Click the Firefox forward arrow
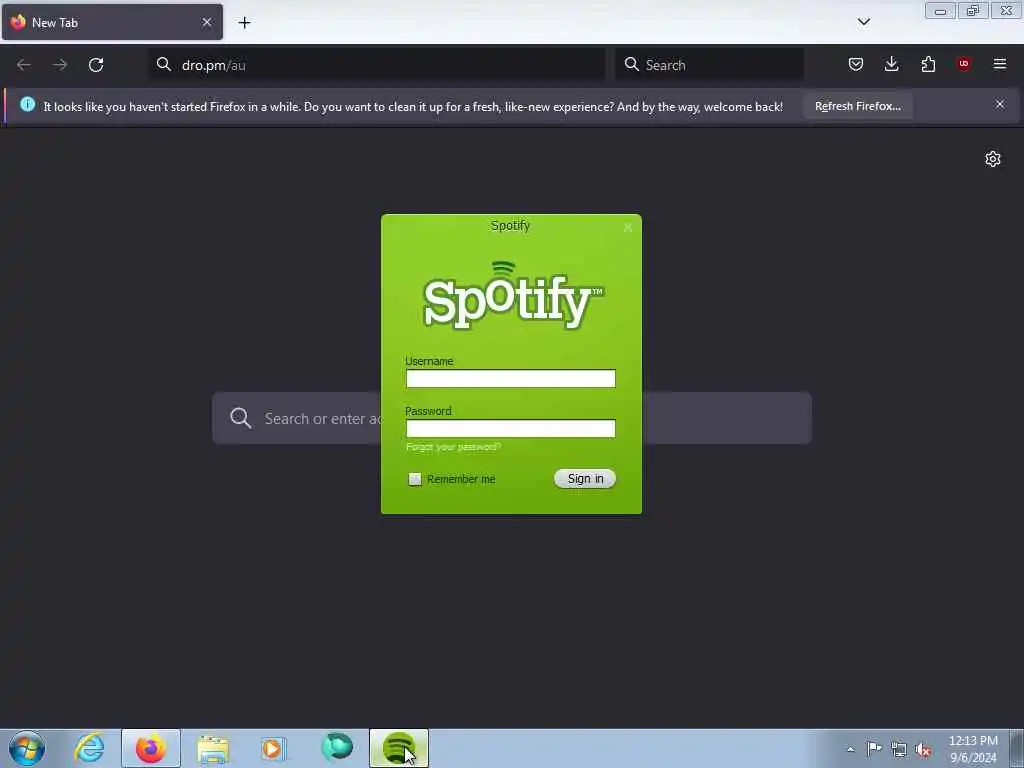This screenshot has width=1024, height=768. coord(60,65)
